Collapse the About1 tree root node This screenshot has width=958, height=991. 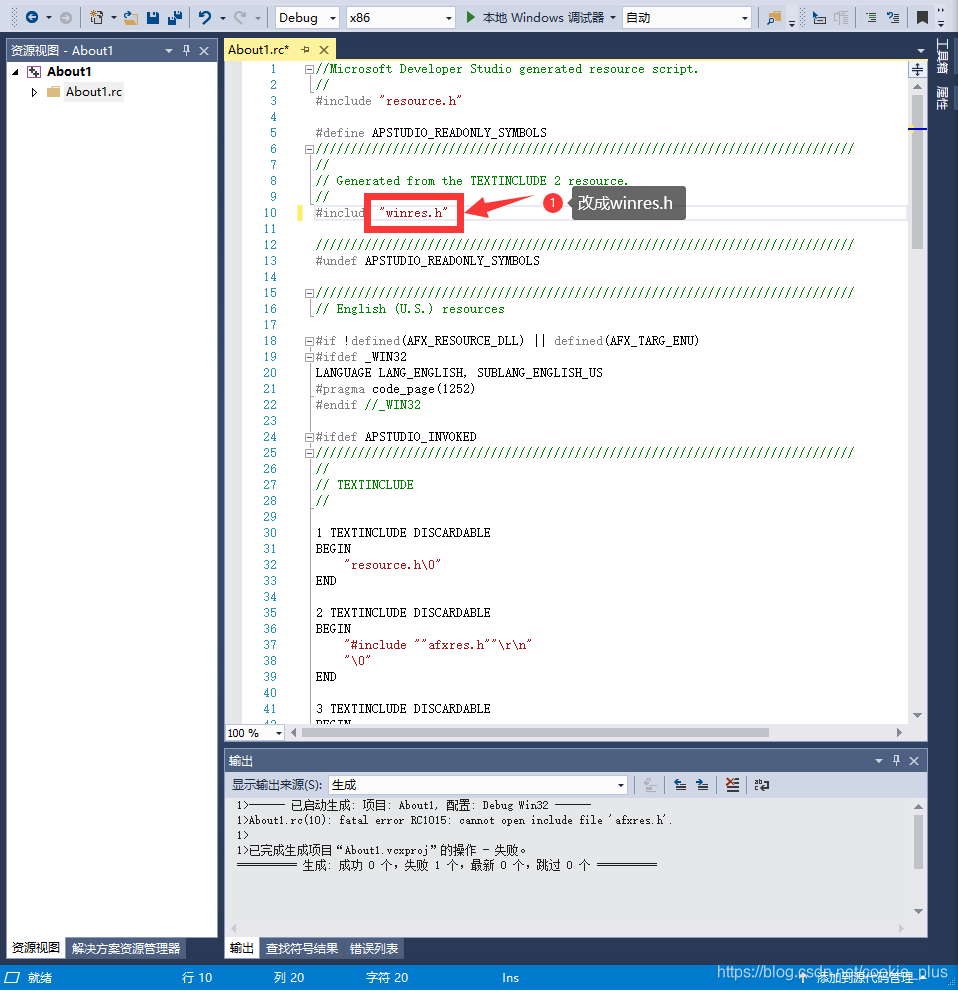15,72
